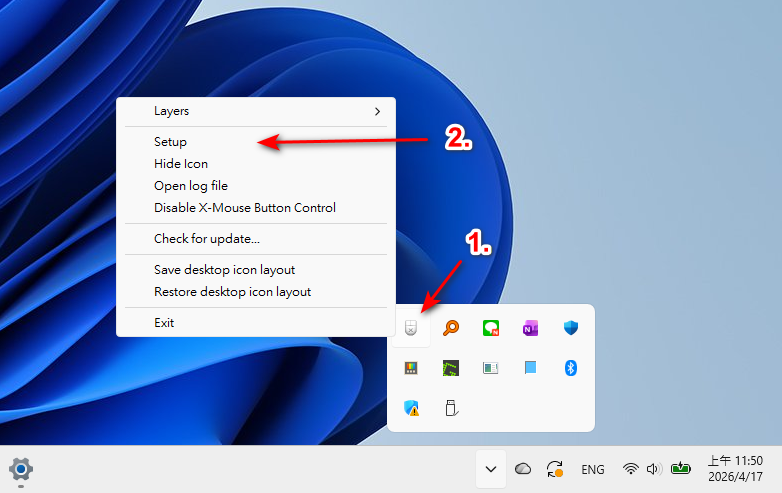Open the shield icon with yellow warning
Viewport: 782px width, 493px height.
click(410, 407)
